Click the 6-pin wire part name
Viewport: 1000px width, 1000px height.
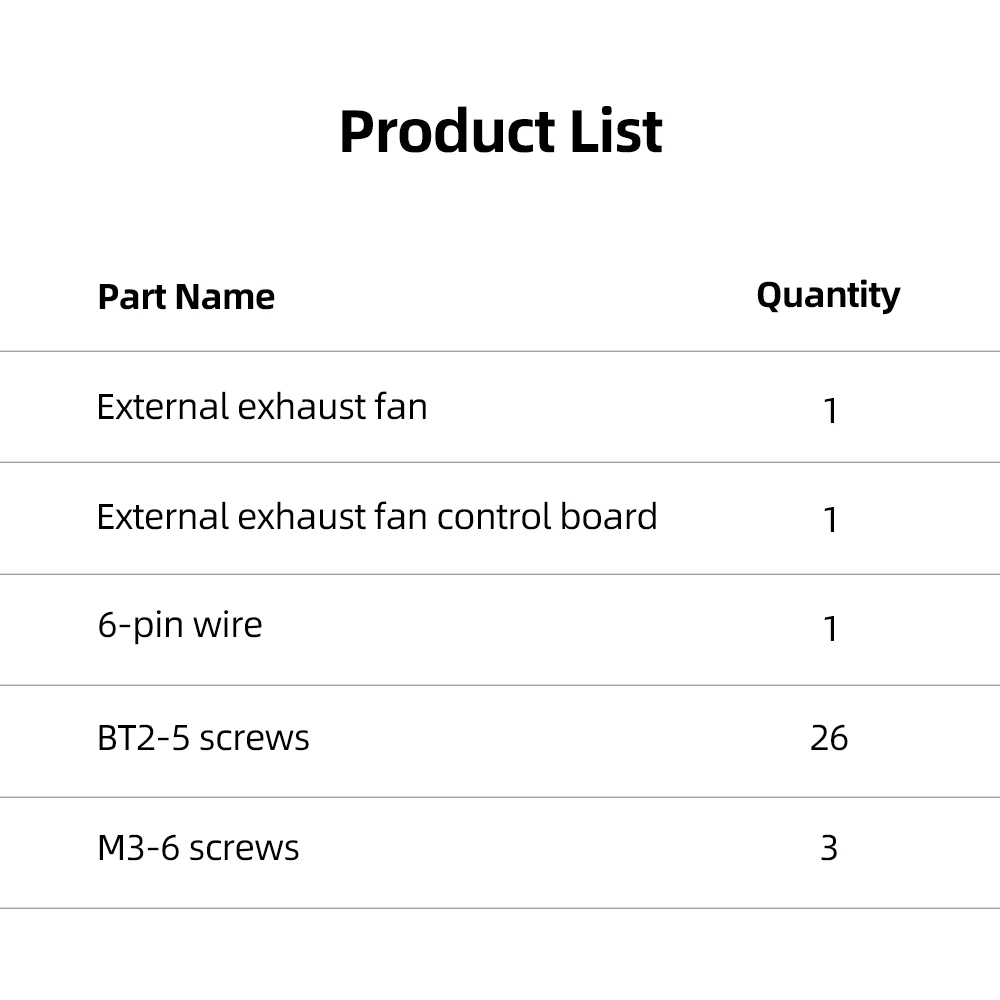[x=180, y=626]
